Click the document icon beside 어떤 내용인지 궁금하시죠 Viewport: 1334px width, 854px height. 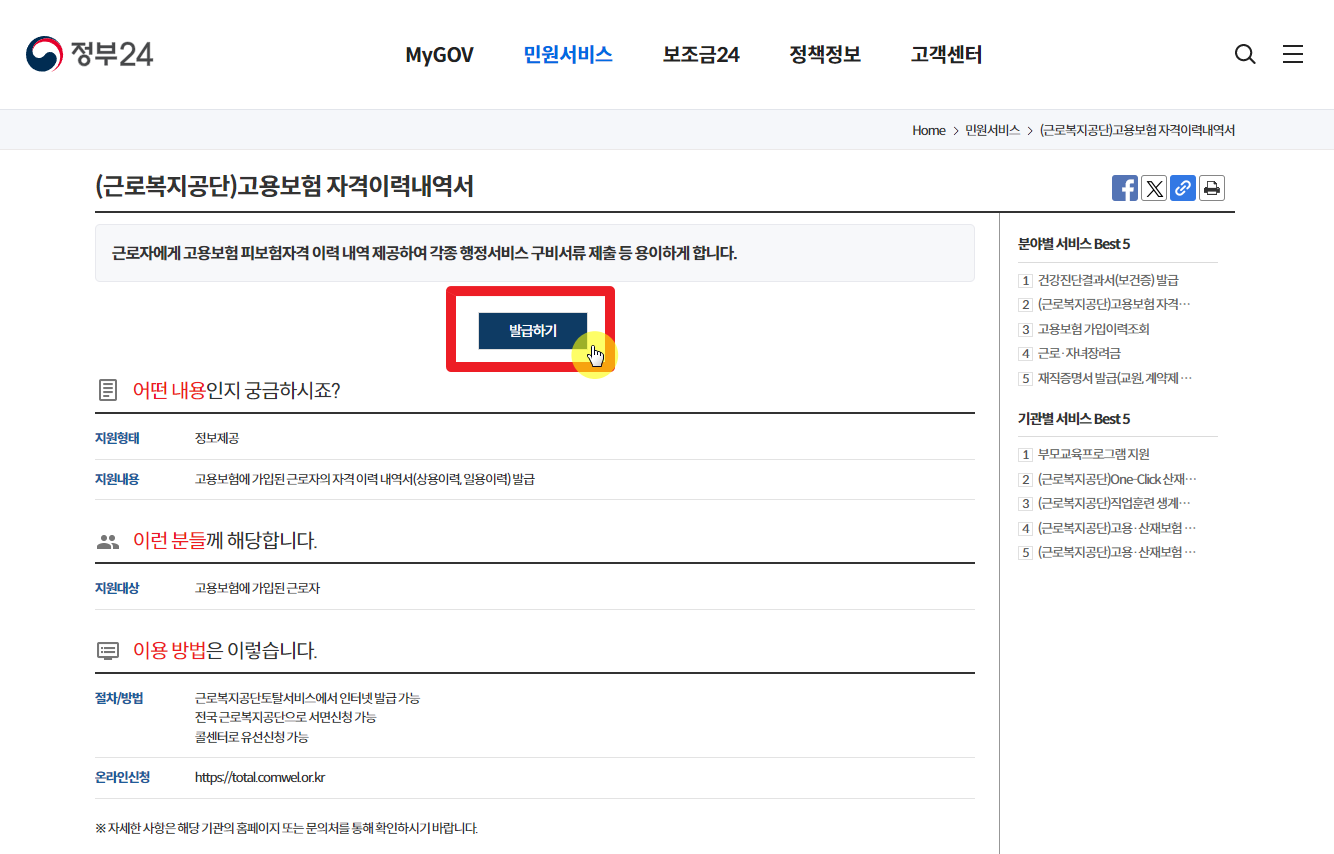[110, 390]
